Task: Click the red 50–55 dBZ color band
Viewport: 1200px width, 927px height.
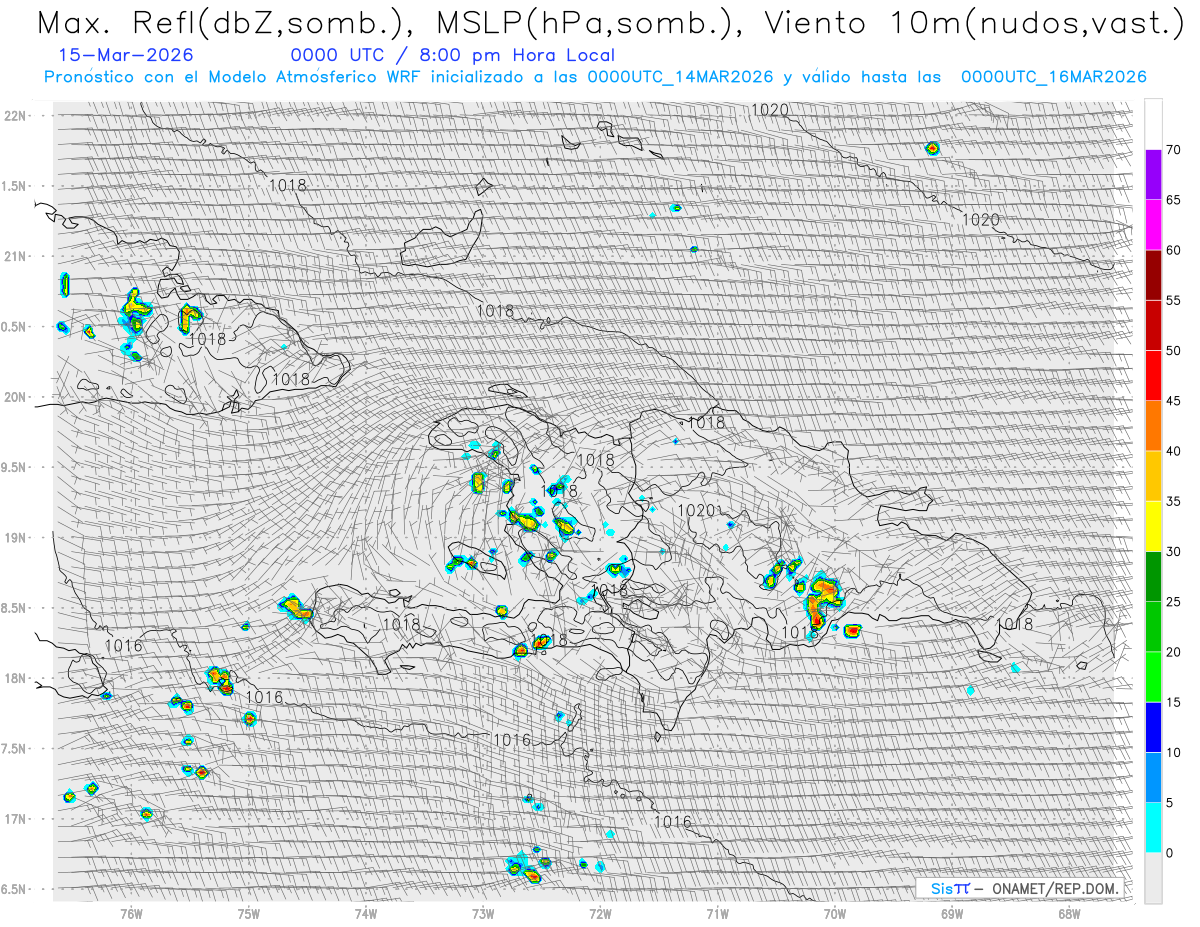Action: click(x=1153, y=325)
